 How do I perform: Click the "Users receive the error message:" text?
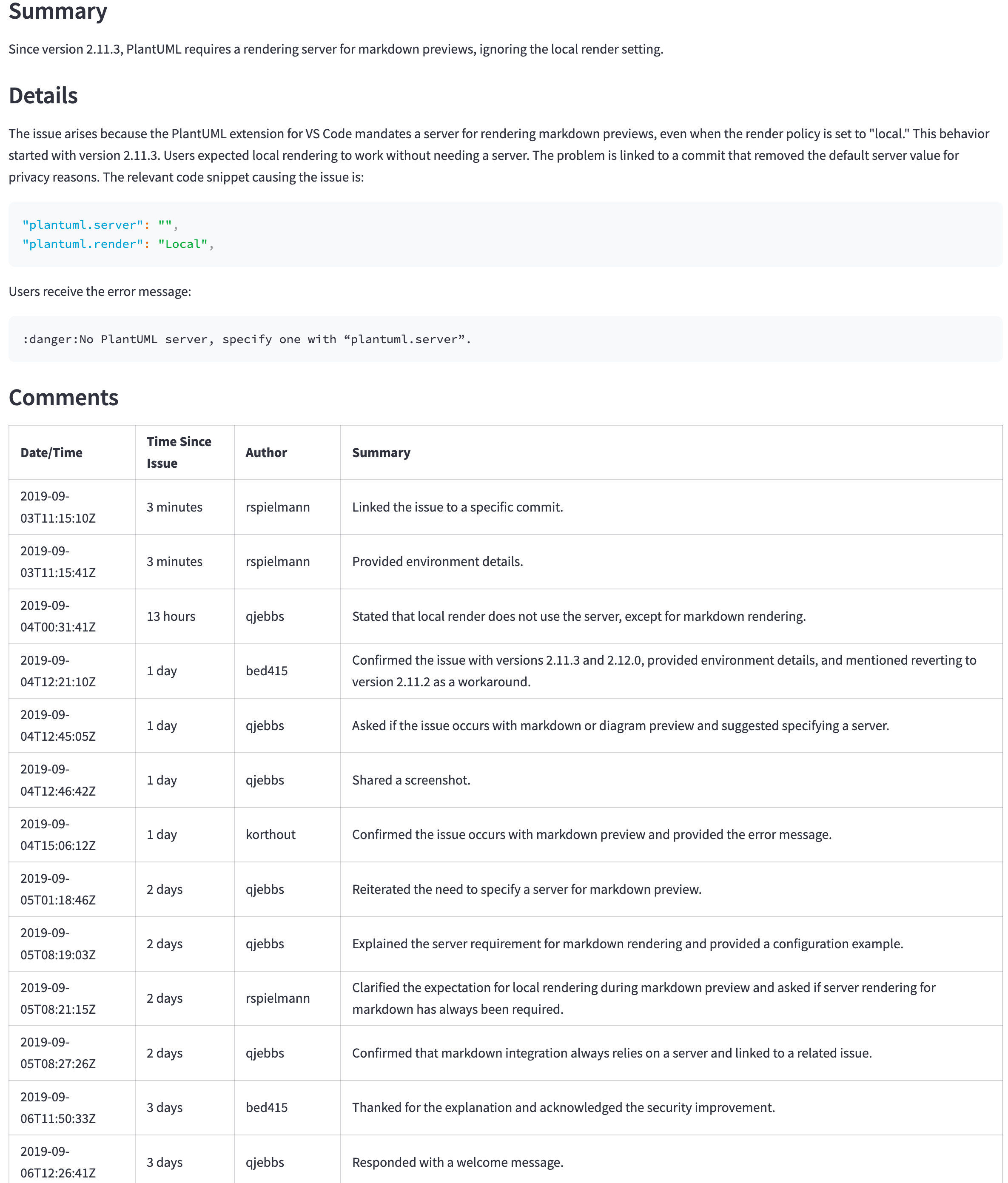click(100, 292)
